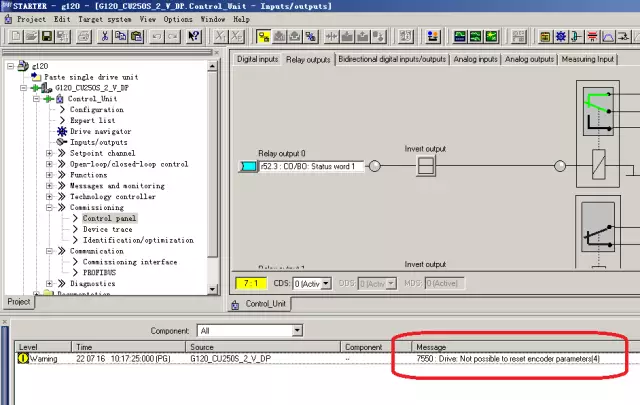
Task: Click the r52.3 Status word 1 field
Action: pyautogui.click(x=310, y=166)
